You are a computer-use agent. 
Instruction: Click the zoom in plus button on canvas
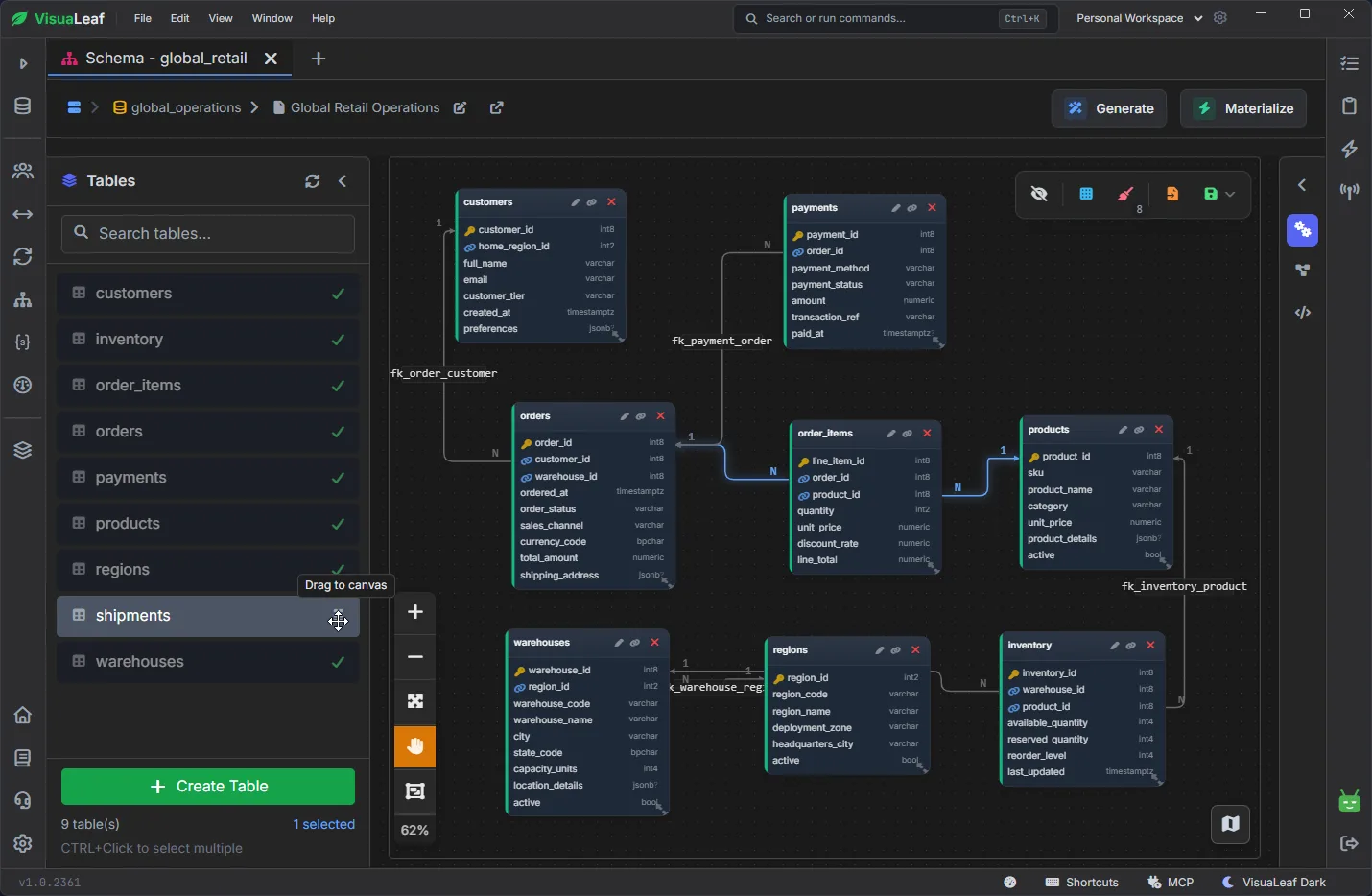[x=415, y=612]
